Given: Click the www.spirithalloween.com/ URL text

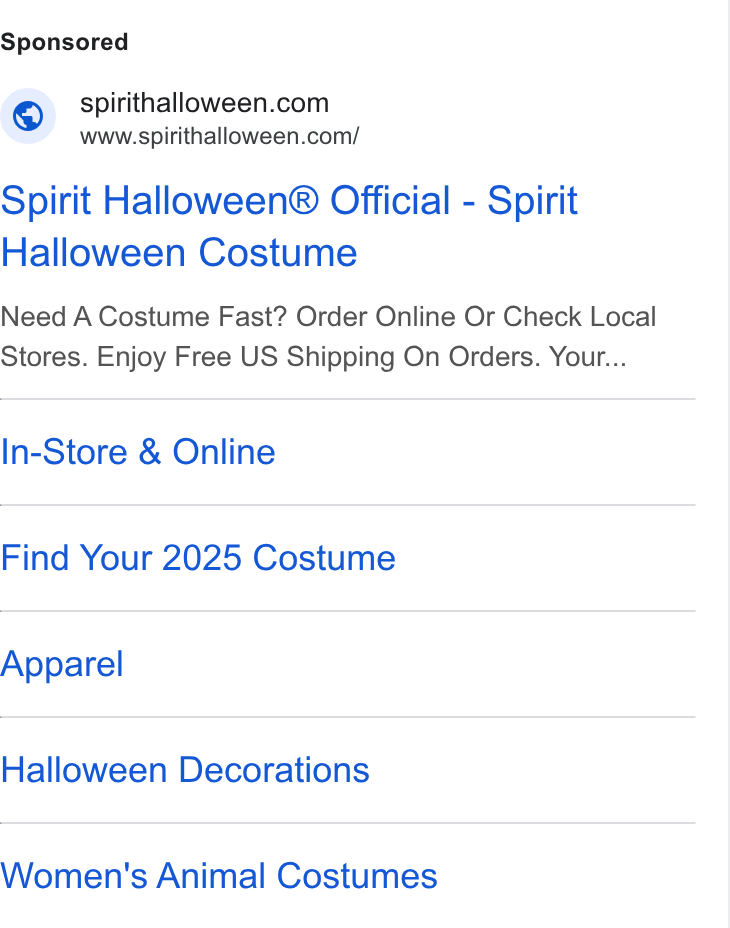Looking at the screenshot, I should [x=219, y=136].
